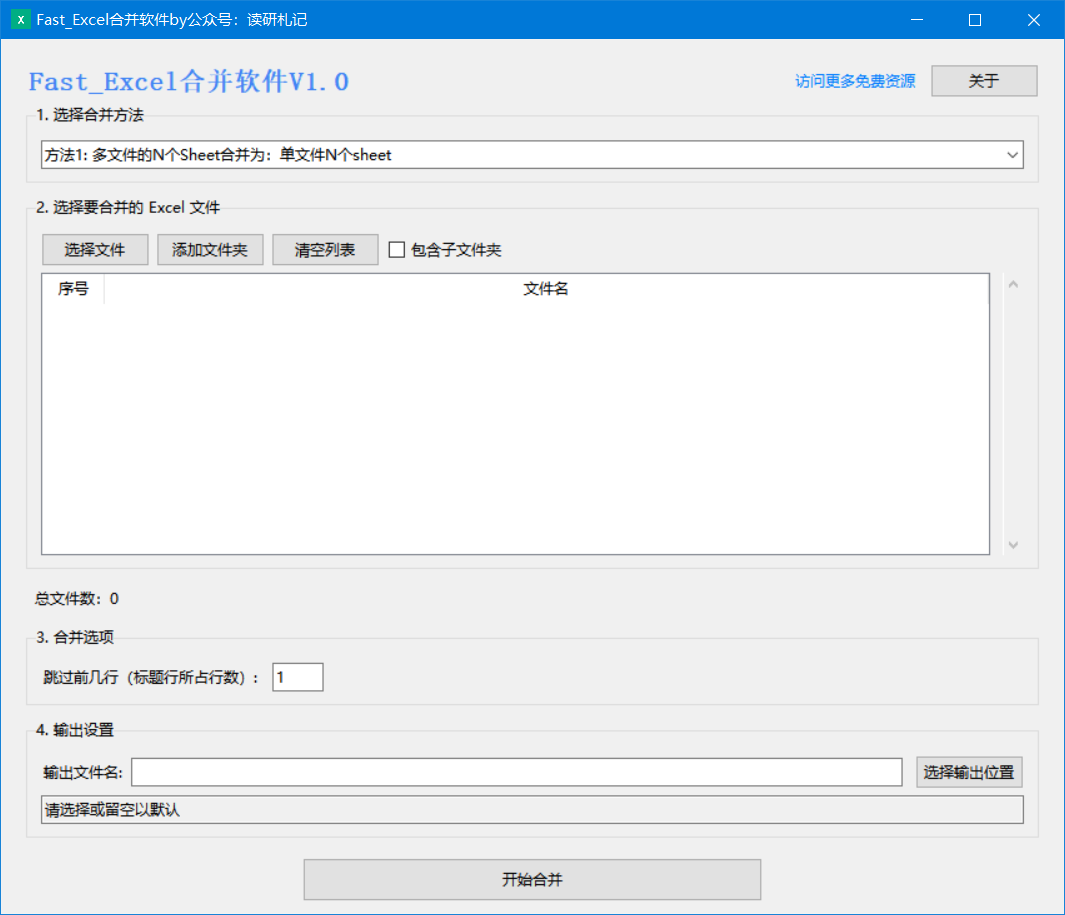
Task: Click the file list scroll up arrow
Action: coord(1013,285)
